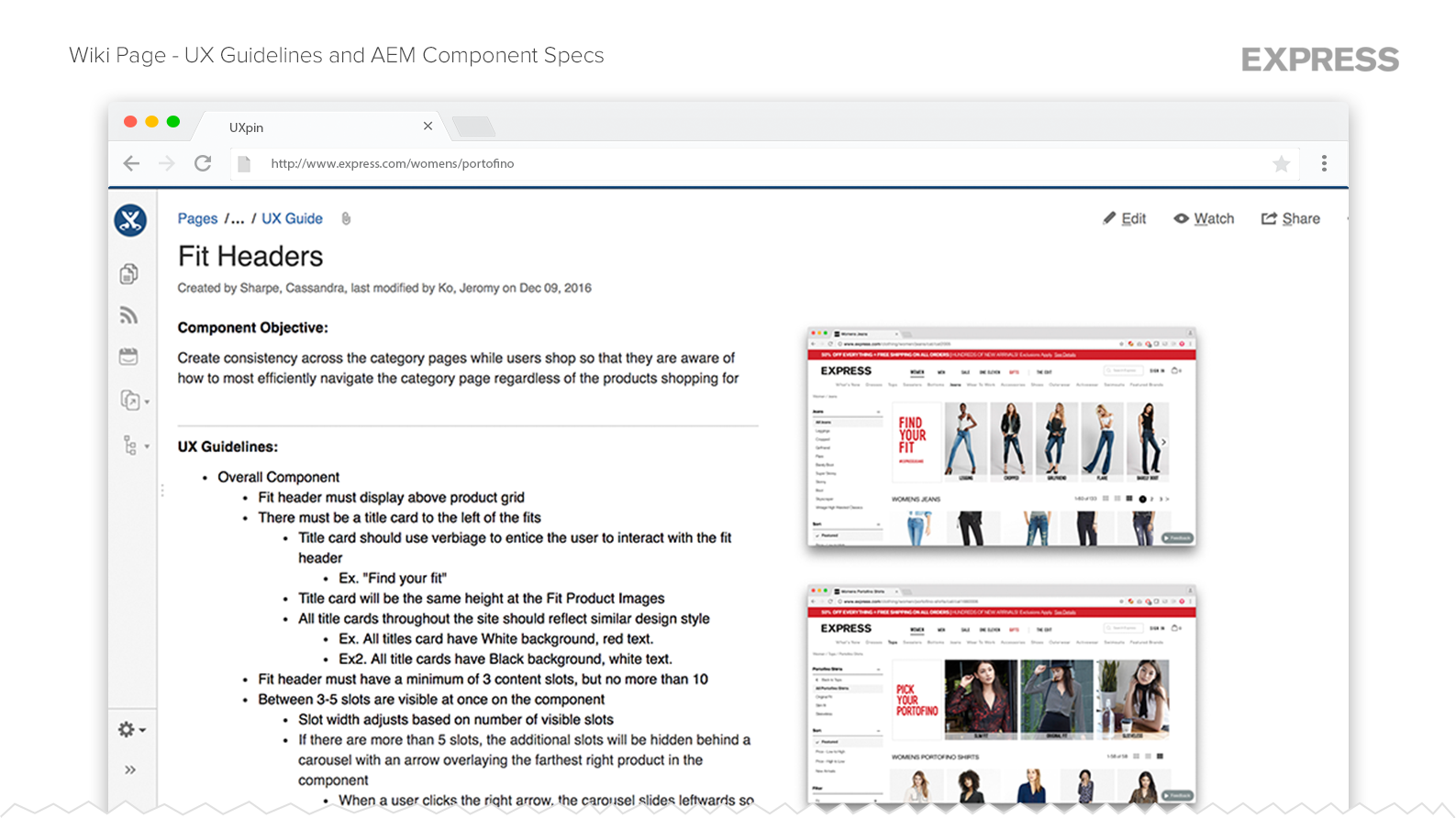Open the calendar icon in sidebar
1456x818 pixels.
[129, 357]
